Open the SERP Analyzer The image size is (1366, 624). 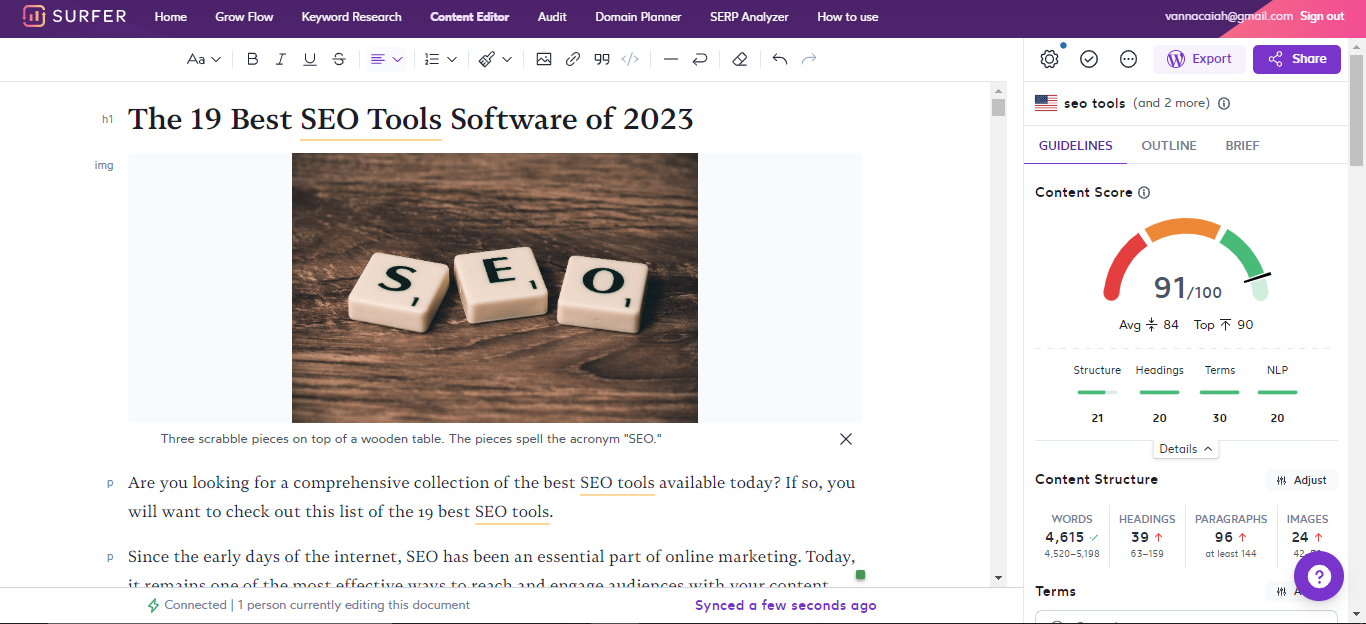tap(749, 17)
